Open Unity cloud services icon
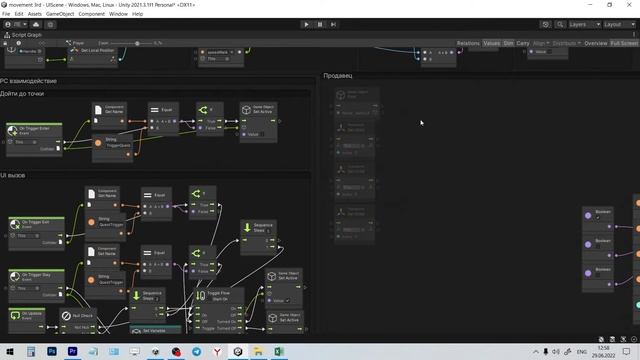The image size is (640, 360). [x=36, y=24]
